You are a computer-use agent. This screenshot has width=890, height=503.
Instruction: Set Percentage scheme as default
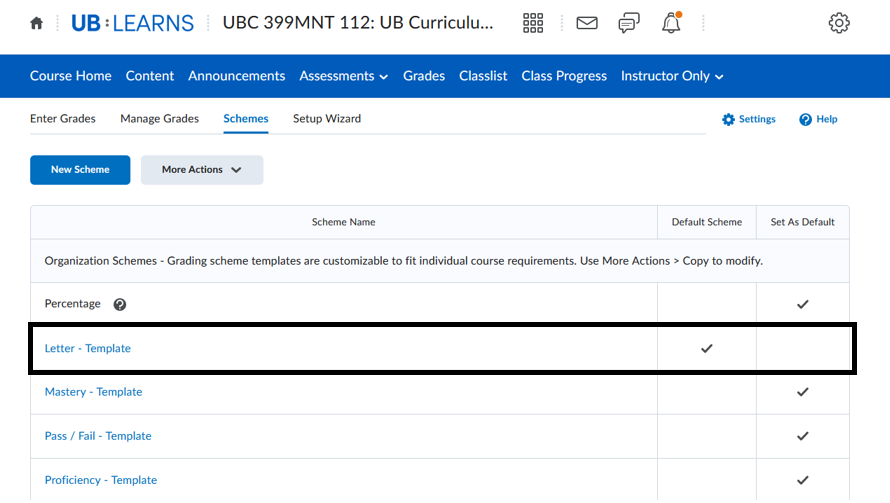click(x=802, y=304)
